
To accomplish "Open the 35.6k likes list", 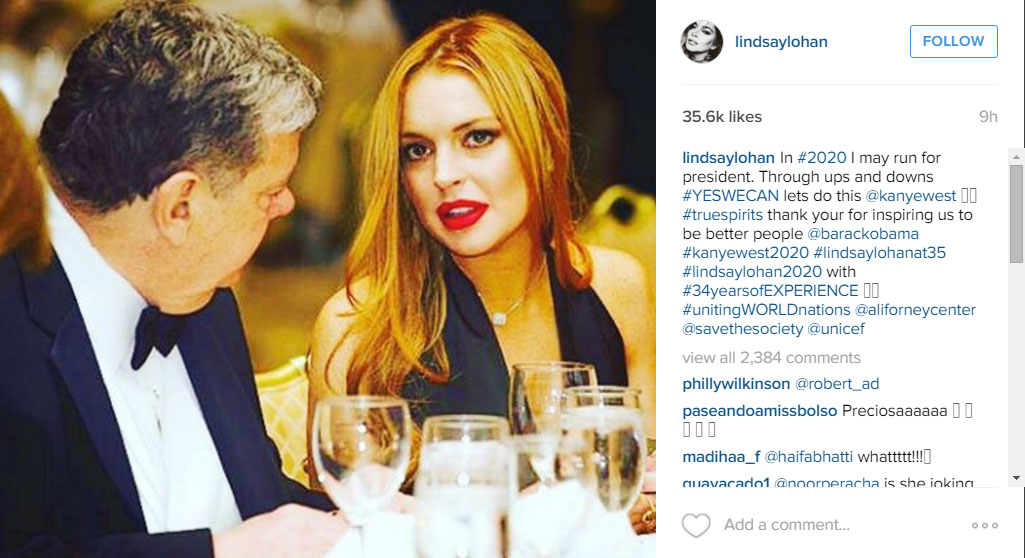I will [722, 116].
